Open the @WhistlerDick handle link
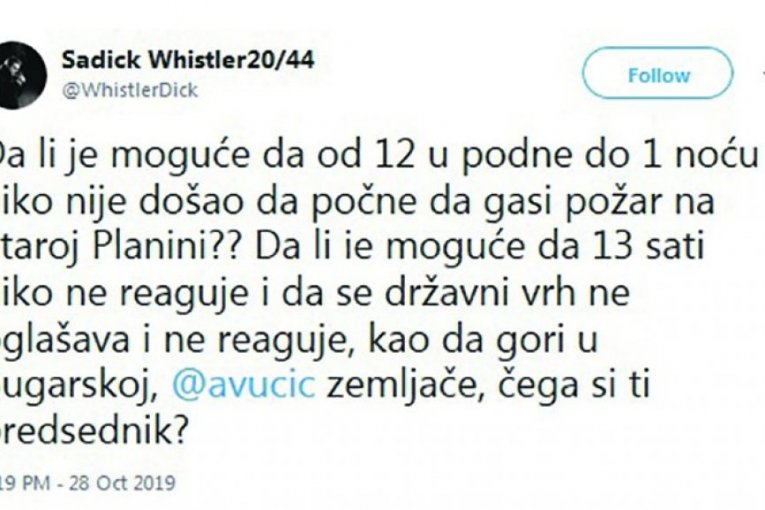Image resolution: width=765 pixels, height=510 pixels. (x=130, y=91)
